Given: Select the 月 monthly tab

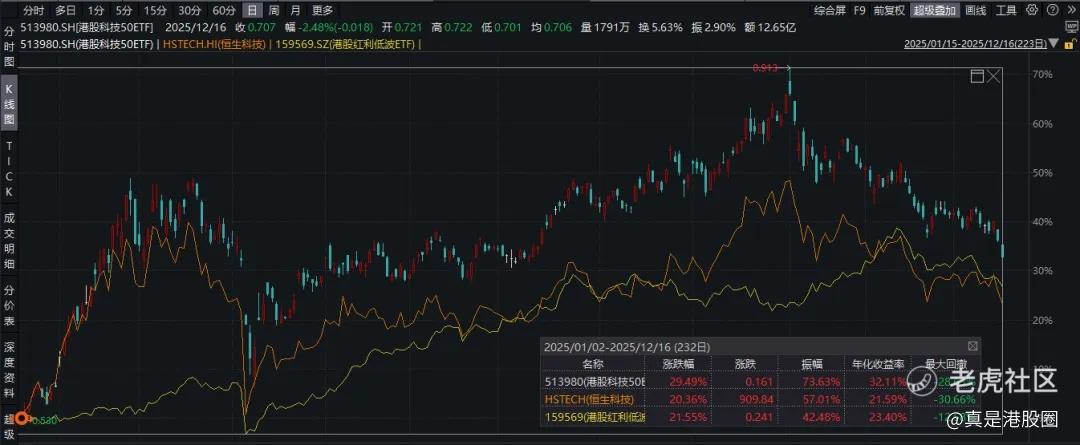Looking at the screenshot, I should [295, 10].
